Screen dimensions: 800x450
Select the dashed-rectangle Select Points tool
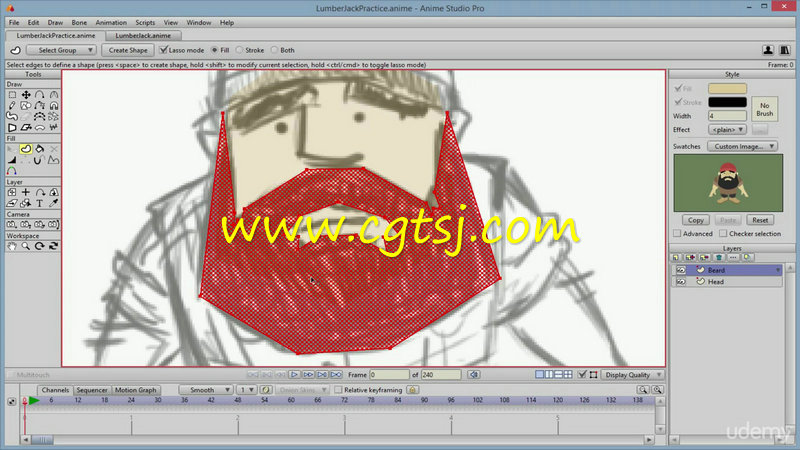(12, 95)
